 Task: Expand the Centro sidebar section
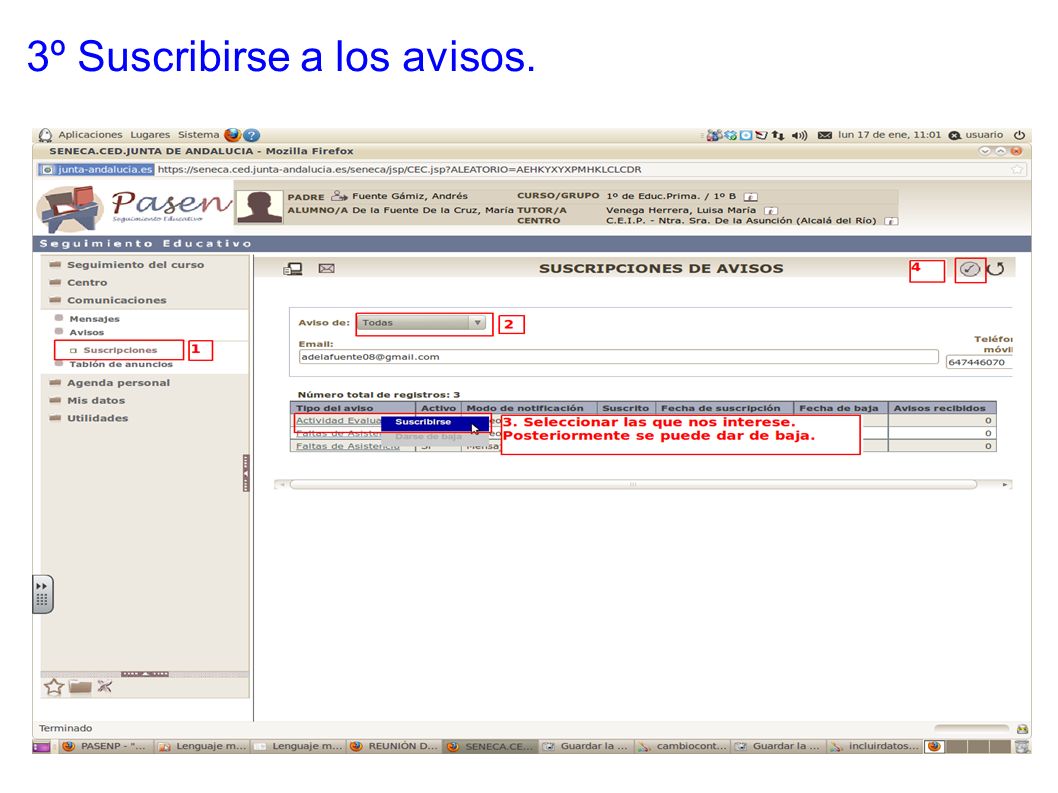86,282
